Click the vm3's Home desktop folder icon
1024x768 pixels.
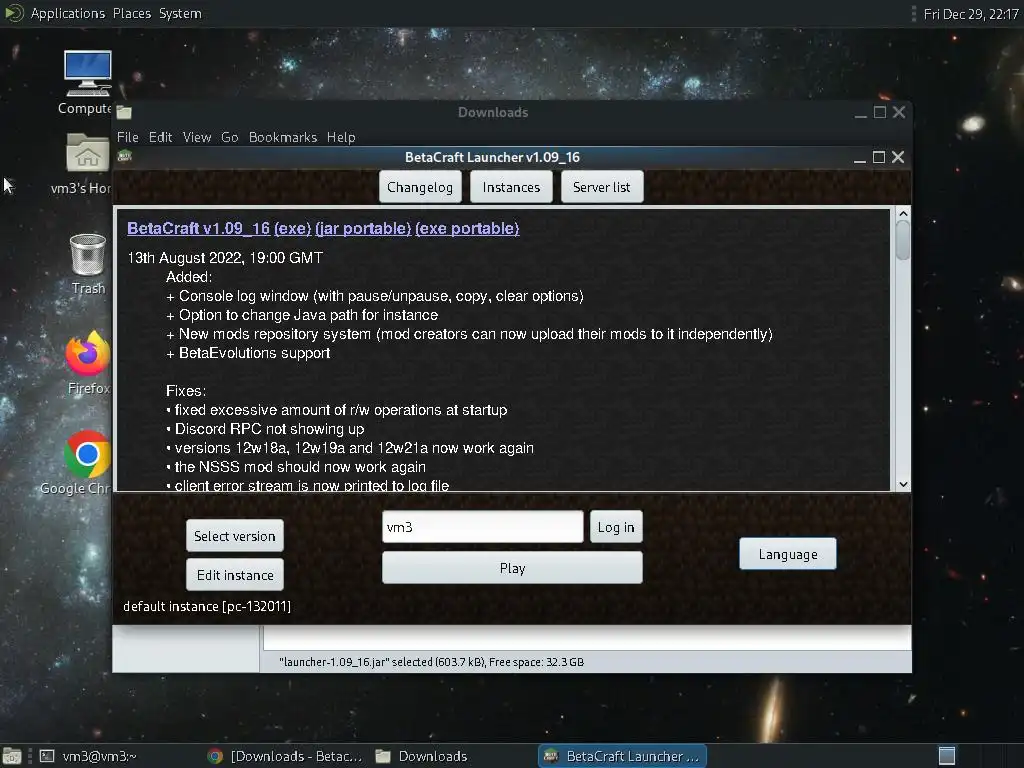tap(88, 152)
